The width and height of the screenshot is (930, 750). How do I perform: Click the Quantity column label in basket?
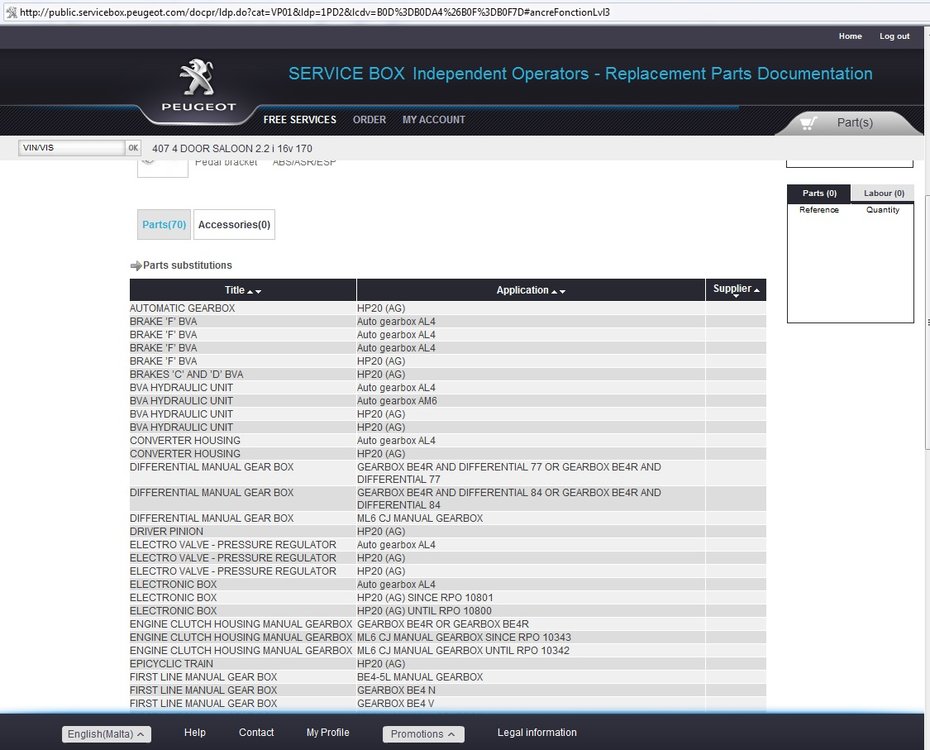coord(883,210)
